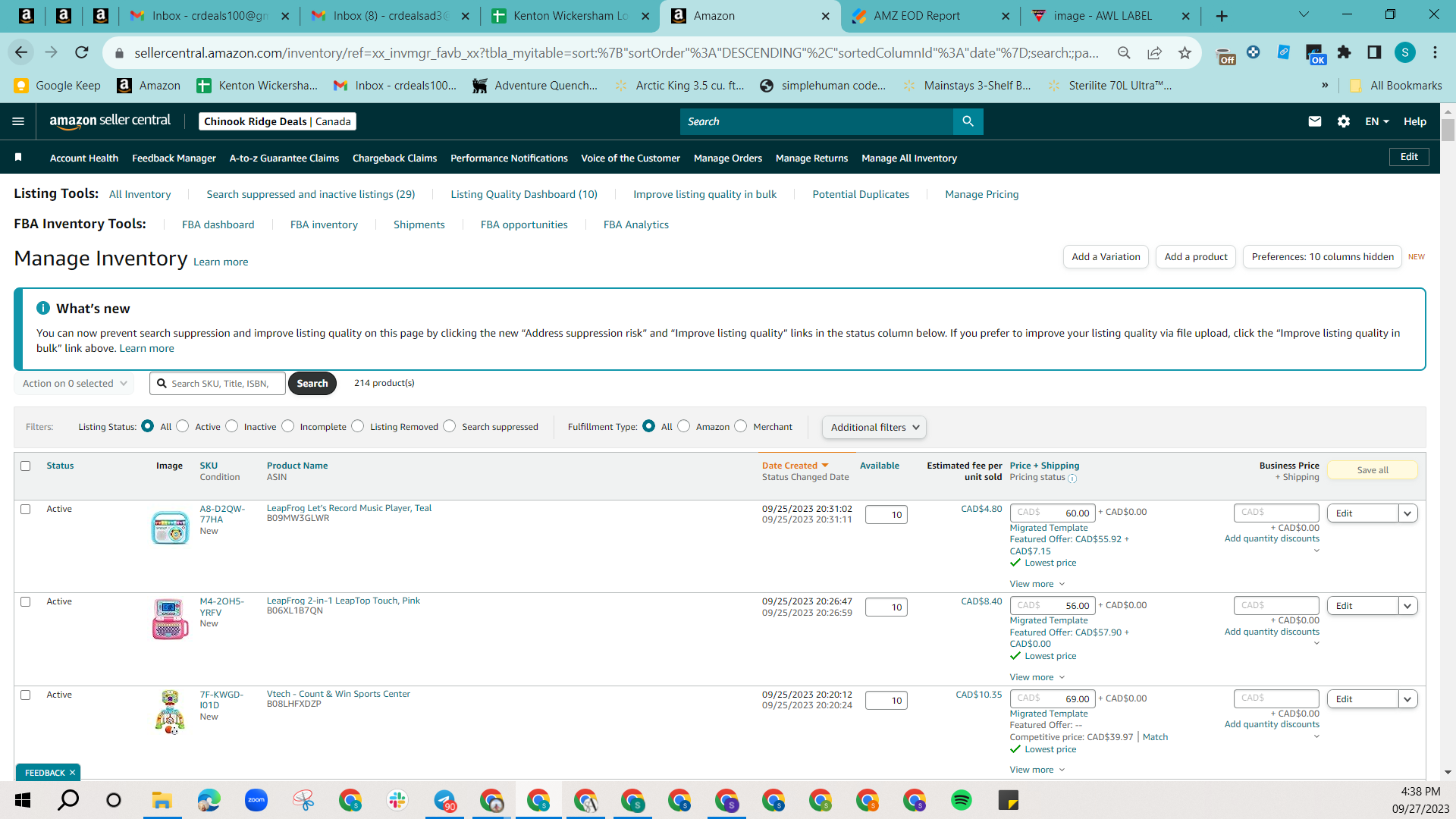This screenshot has height=819, width=1456.
Task: Reload the page with the refresh icon
Action: pyautogui.click(x=82, y=52)
